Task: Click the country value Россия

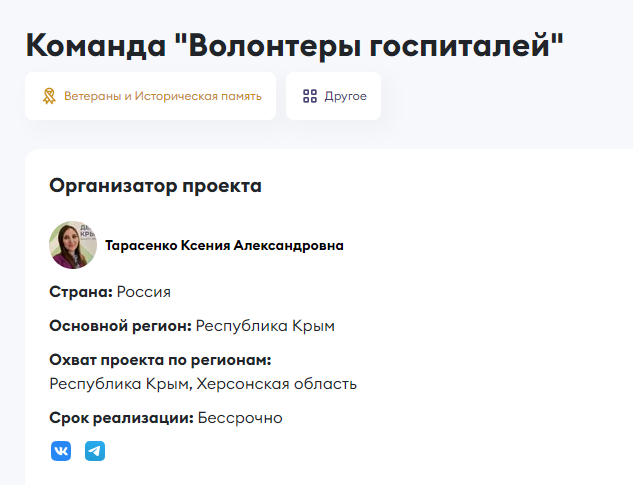Action: pos(144,292)
